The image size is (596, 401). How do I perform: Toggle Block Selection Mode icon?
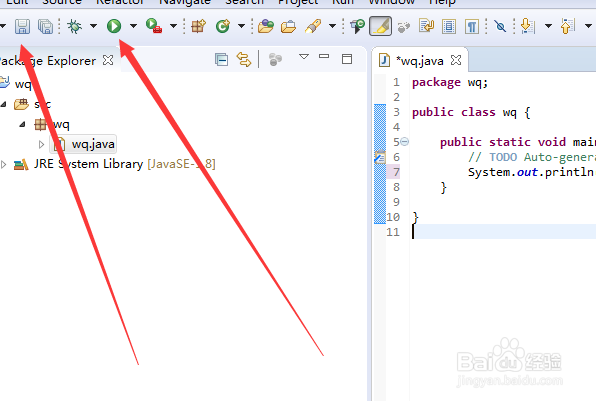[449, 27]
